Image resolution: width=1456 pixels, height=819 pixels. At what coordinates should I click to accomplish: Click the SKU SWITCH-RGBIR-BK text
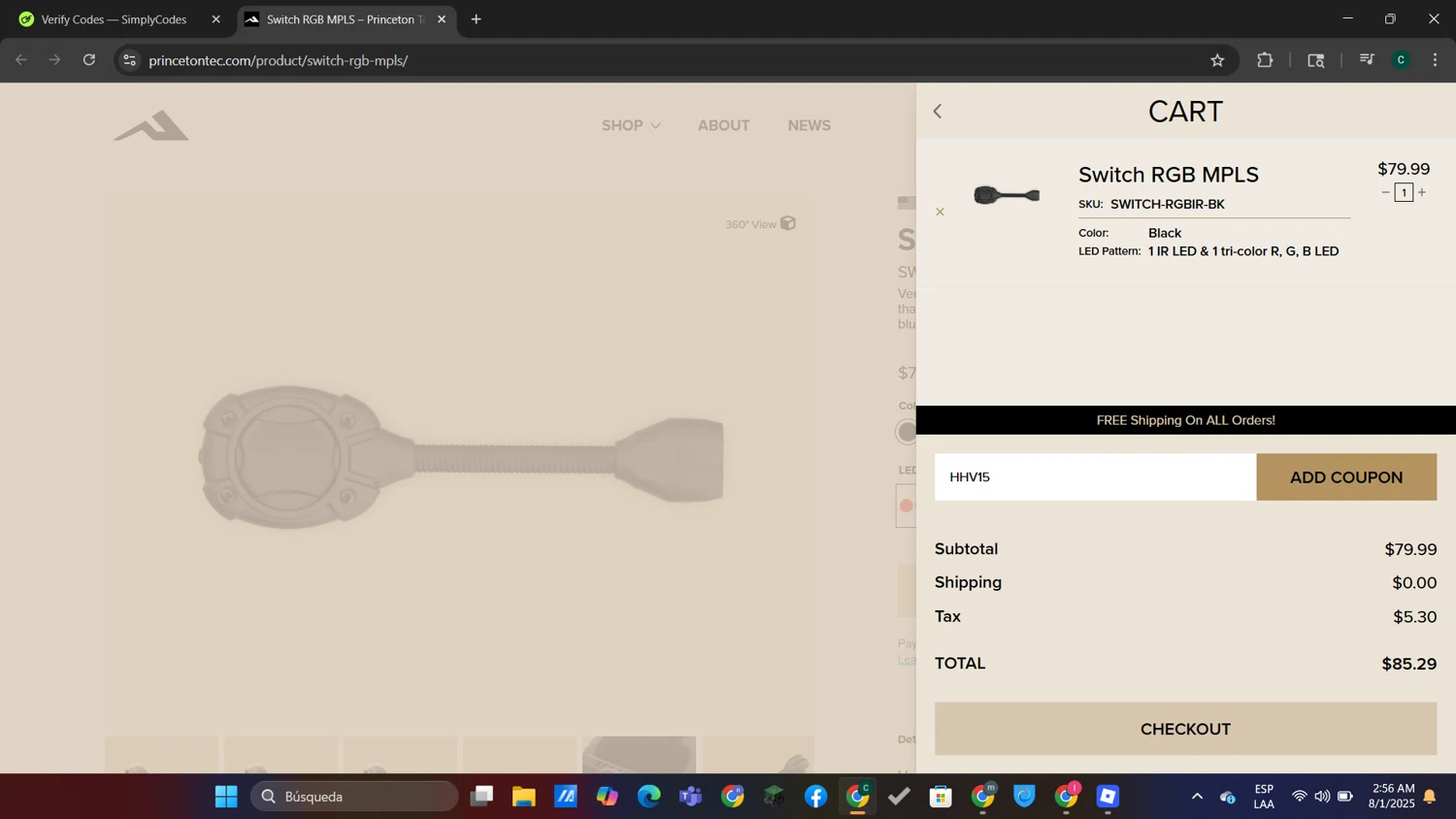[1151, 204]
